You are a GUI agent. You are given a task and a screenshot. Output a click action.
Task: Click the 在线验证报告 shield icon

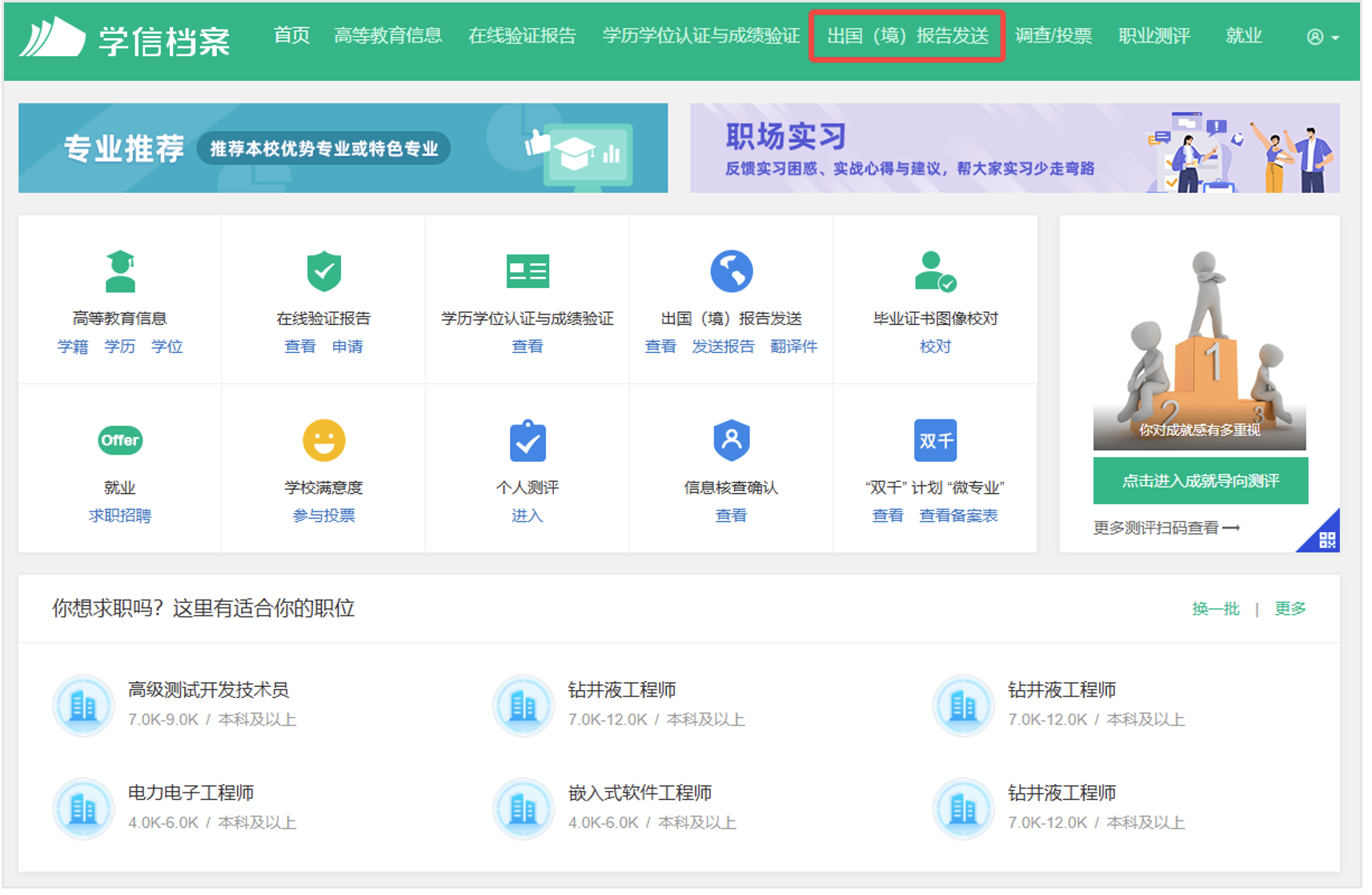(x=323, y=271)
